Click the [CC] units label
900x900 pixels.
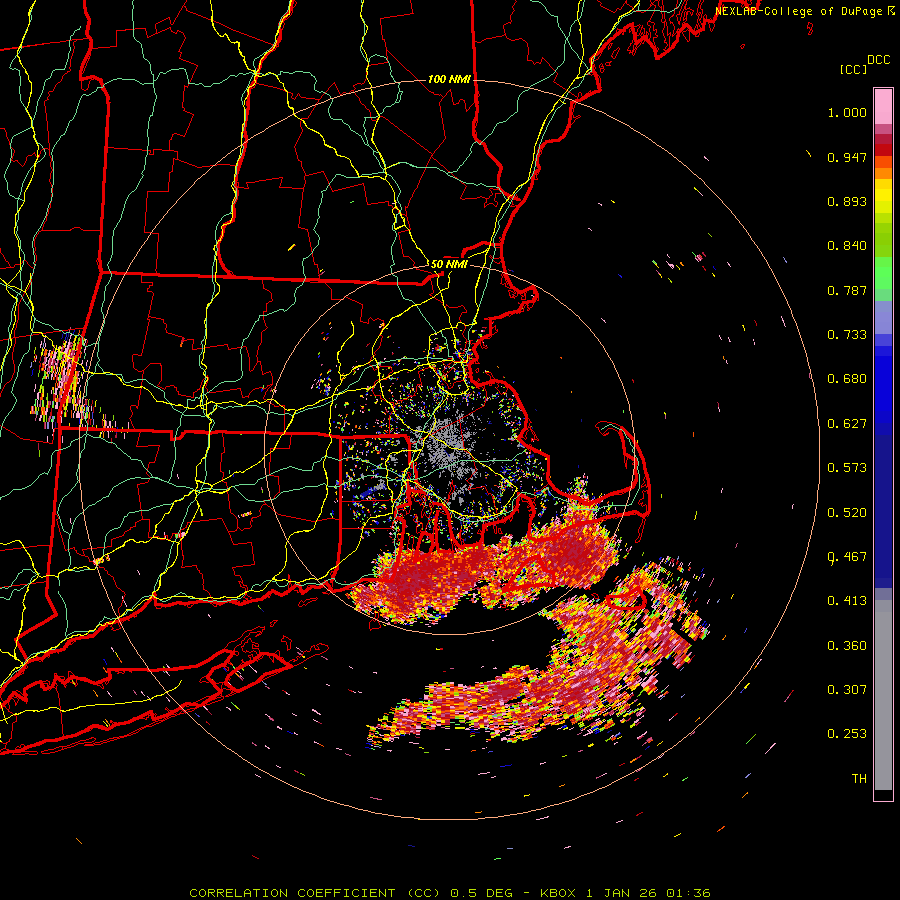click(x=853, y=69)
